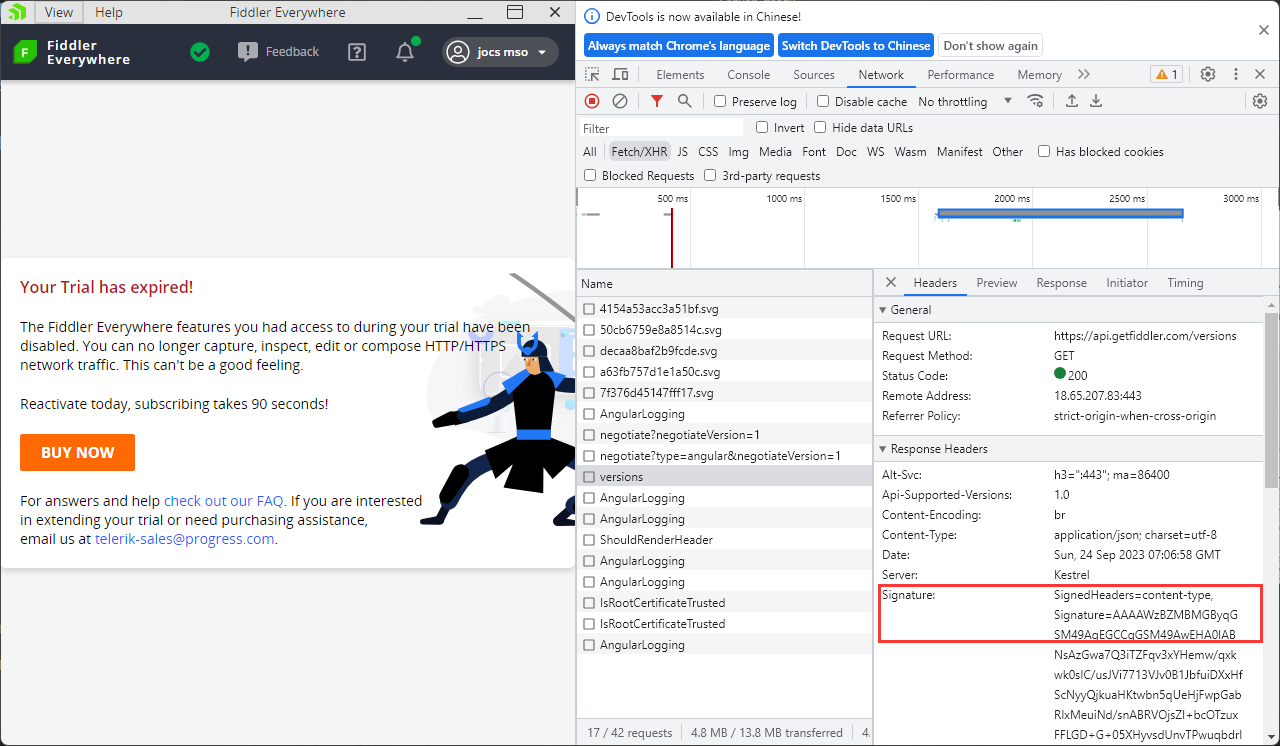
Task: Open Network panel settings gear
Action: tap(1260, 101)
